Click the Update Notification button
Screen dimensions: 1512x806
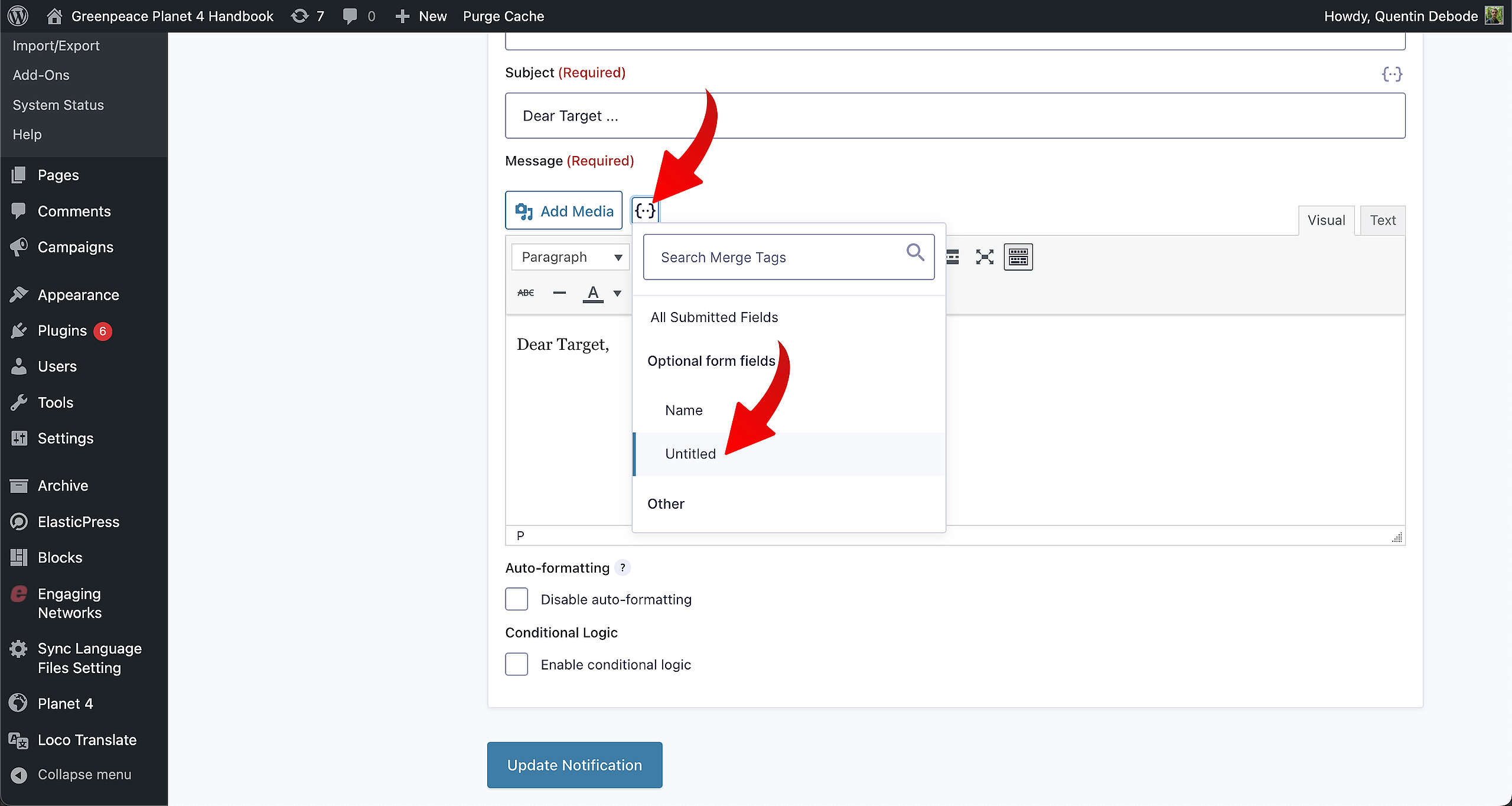pyautogui.click(x=574, y=765)
